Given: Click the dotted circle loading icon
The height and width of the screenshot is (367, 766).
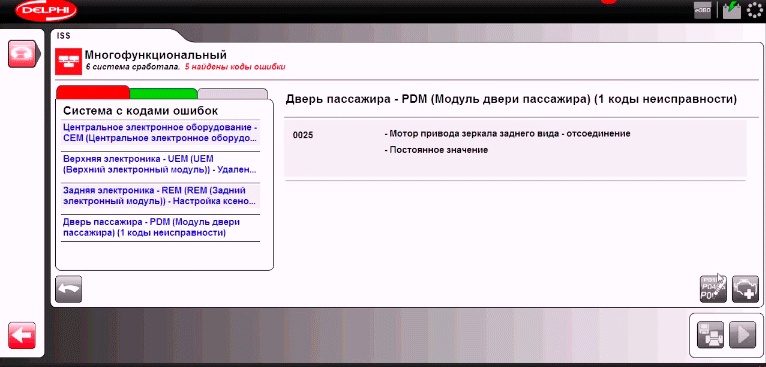Looking at the screenshot, I should point(756,10).
